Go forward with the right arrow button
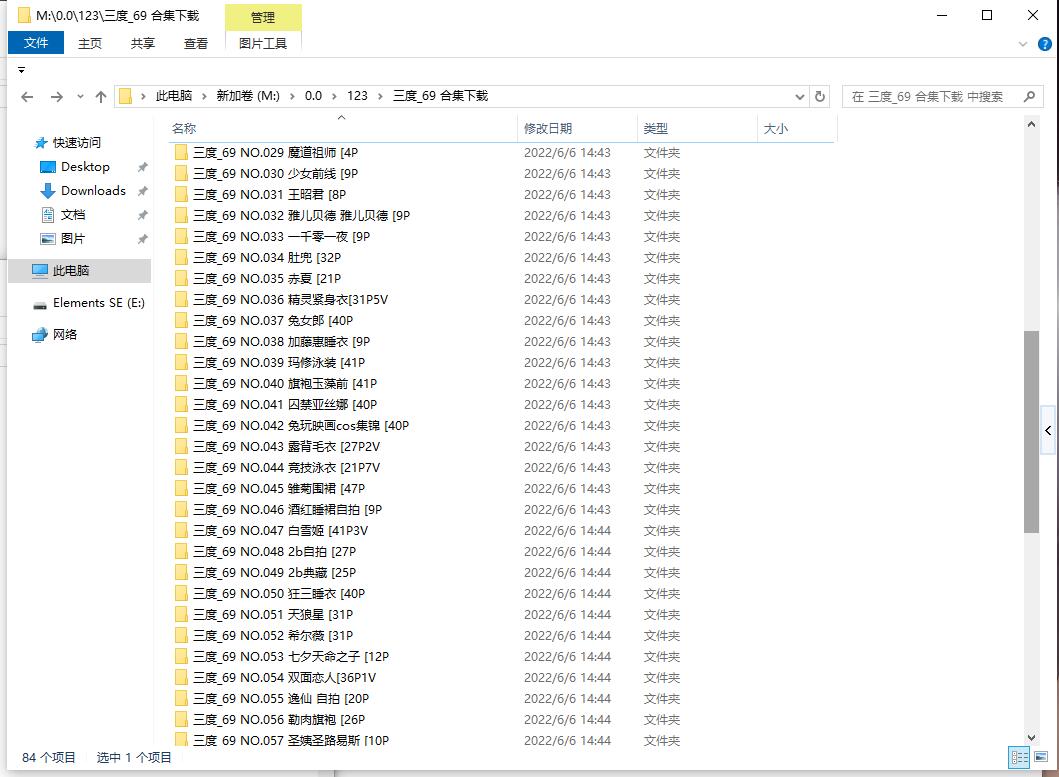 point(57,97)
